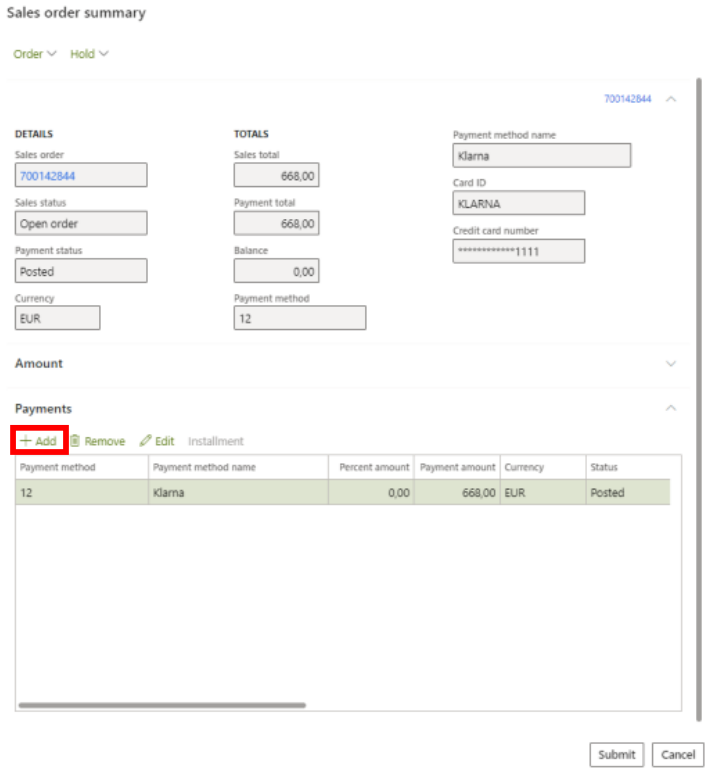
Task: Click the Add payment plus icon
Action: click(26, 441)
